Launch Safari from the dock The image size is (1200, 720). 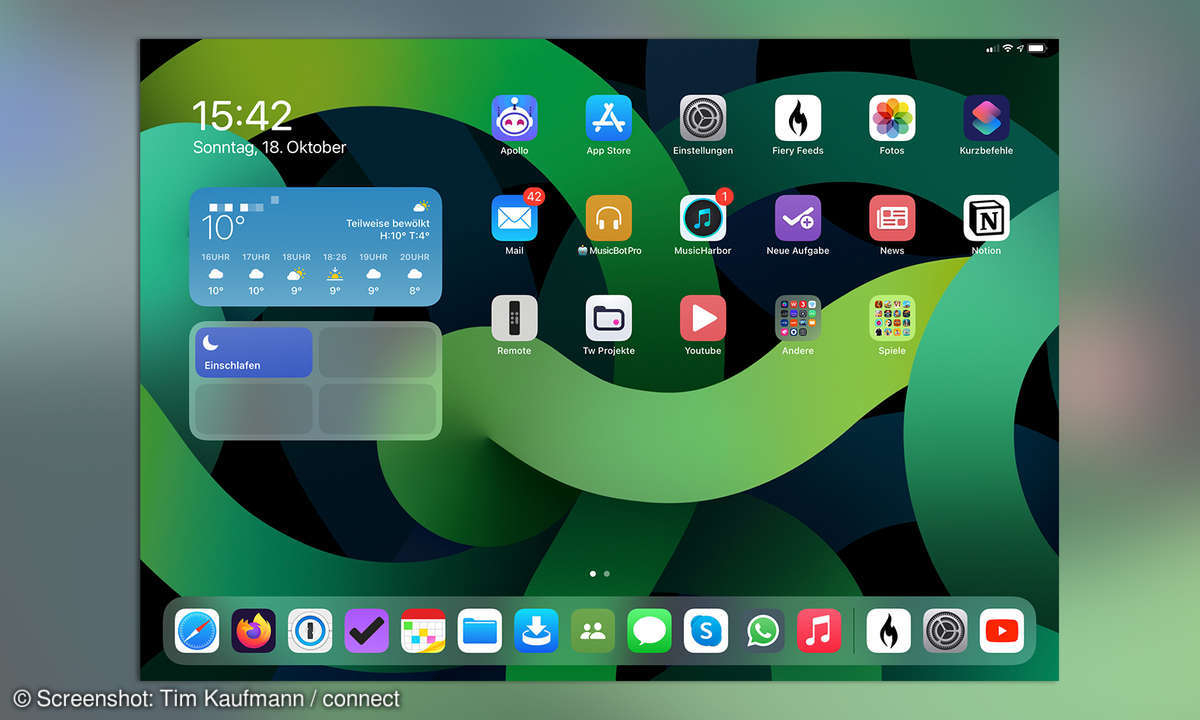pos(196,631)
